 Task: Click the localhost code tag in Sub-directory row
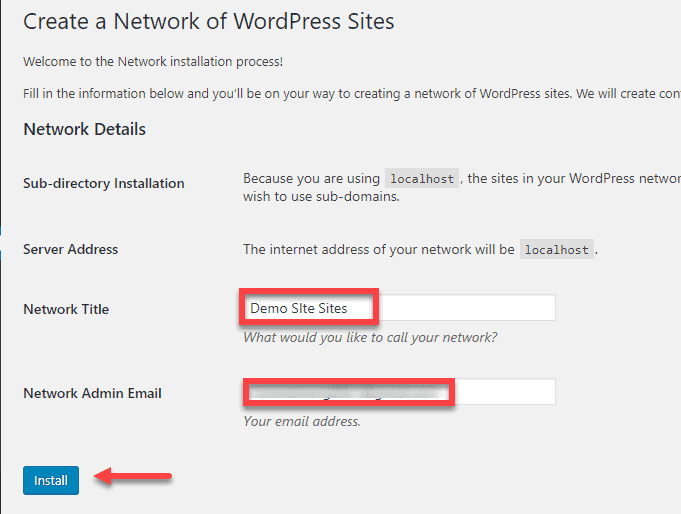(422, 179)
